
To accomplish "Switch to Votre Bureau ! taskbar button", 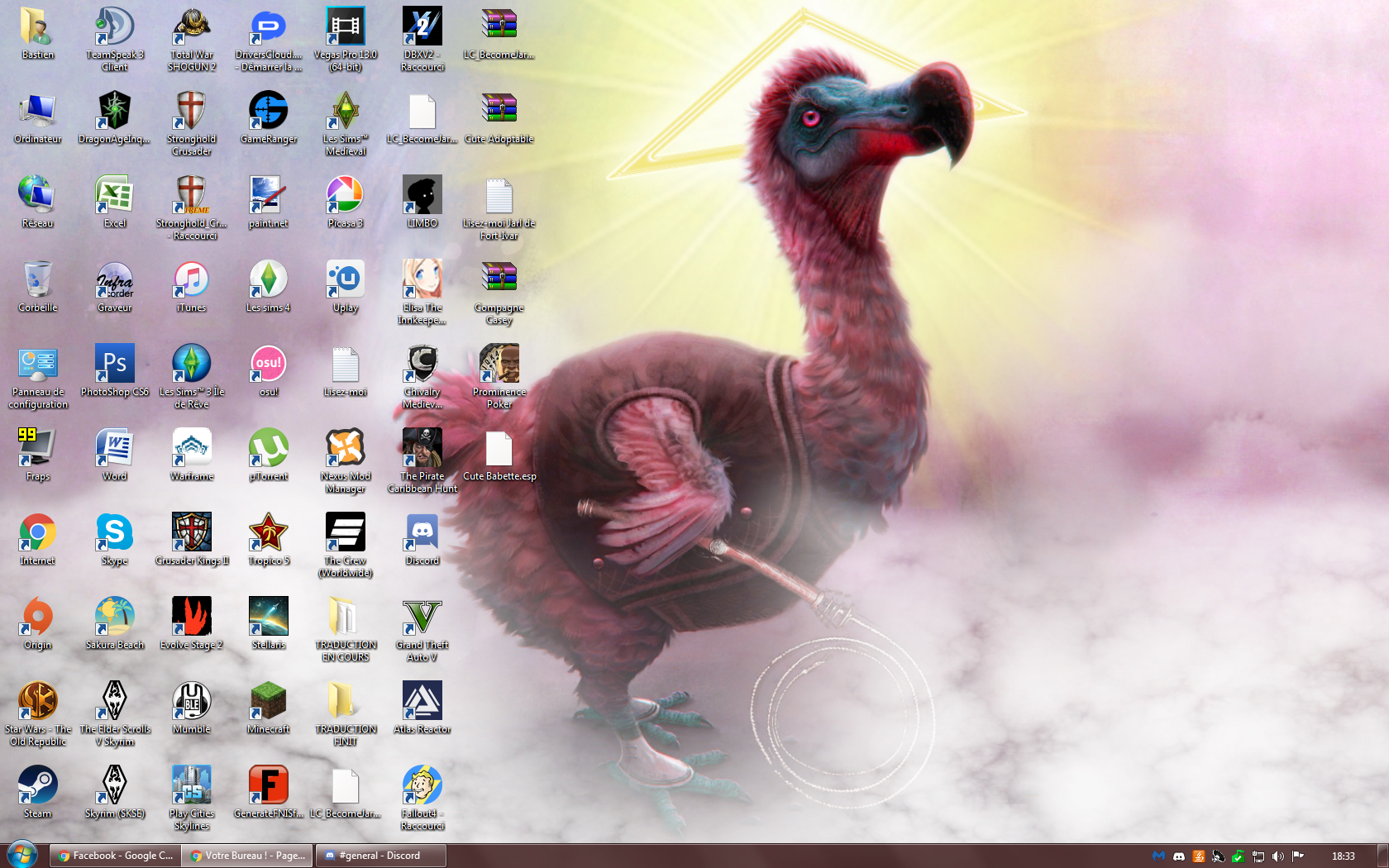I will click(247, 856).
